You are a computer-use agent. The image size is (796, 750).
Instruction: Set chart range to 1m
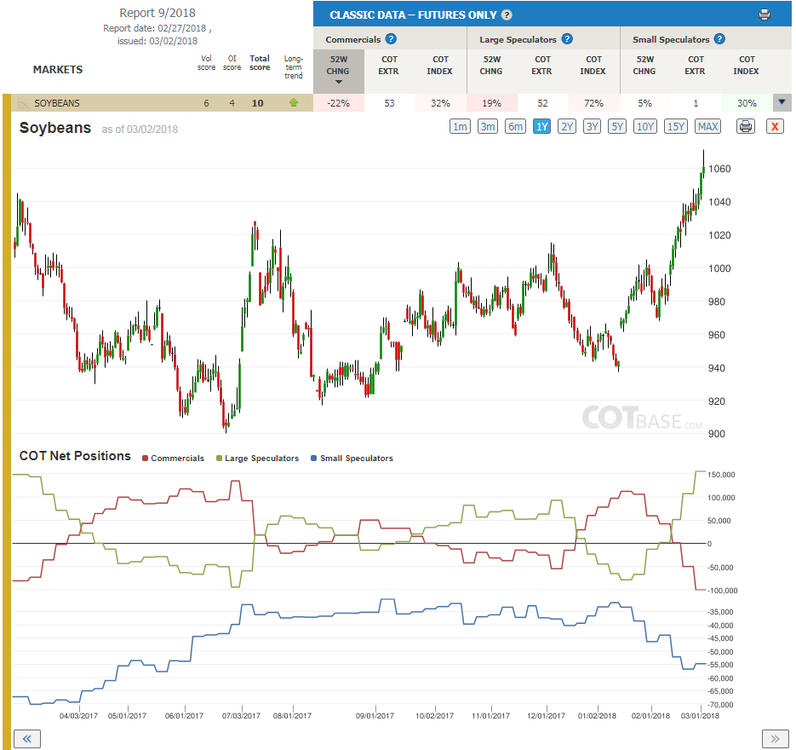[460, 126]
